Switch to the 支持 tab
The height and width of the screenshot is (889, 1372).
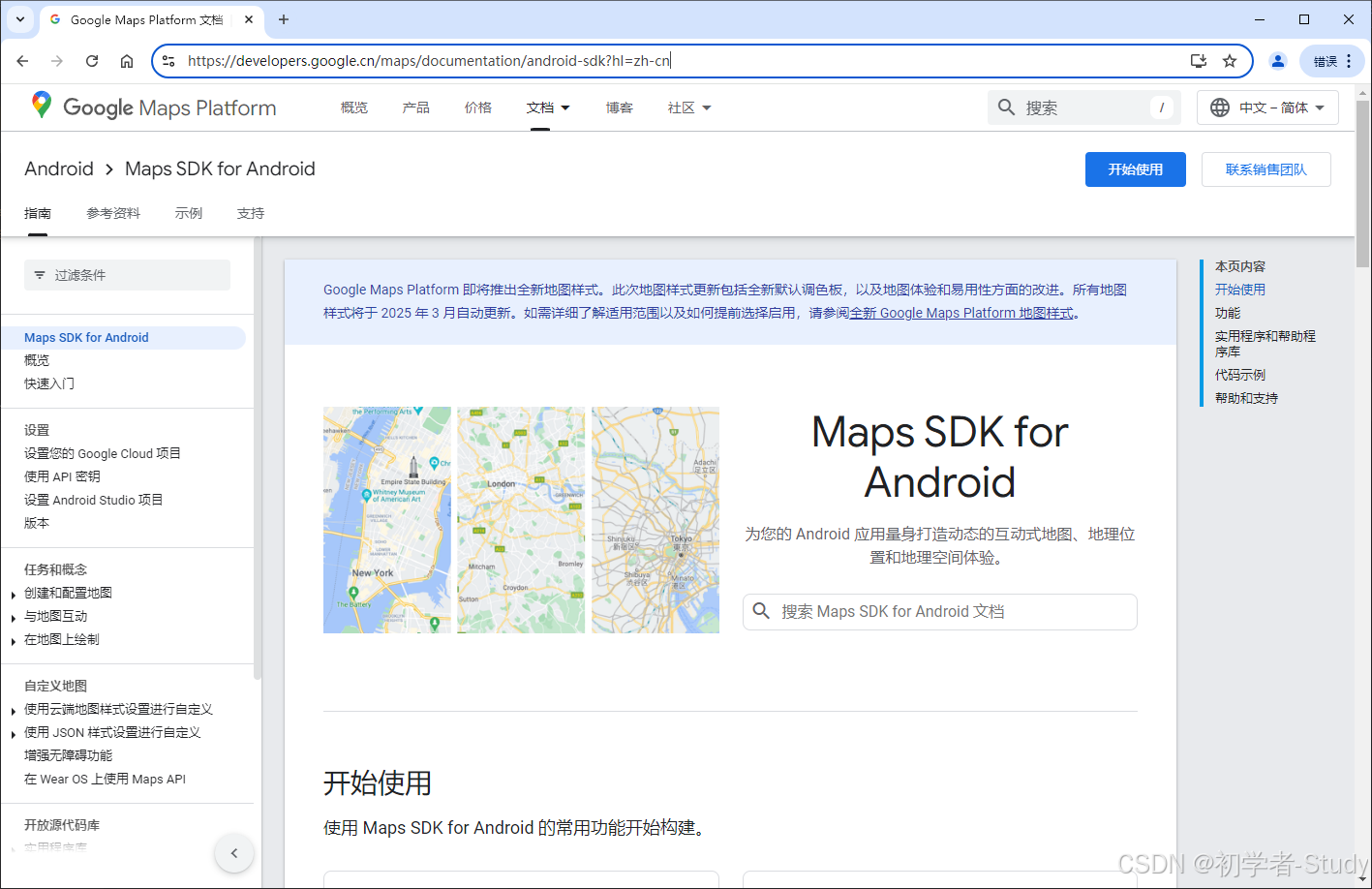point(251,213)
